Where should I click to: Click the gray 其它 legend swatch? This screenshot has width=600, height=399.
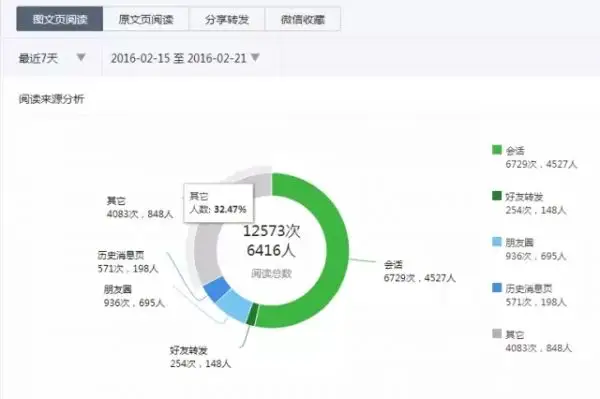(497, 333)
